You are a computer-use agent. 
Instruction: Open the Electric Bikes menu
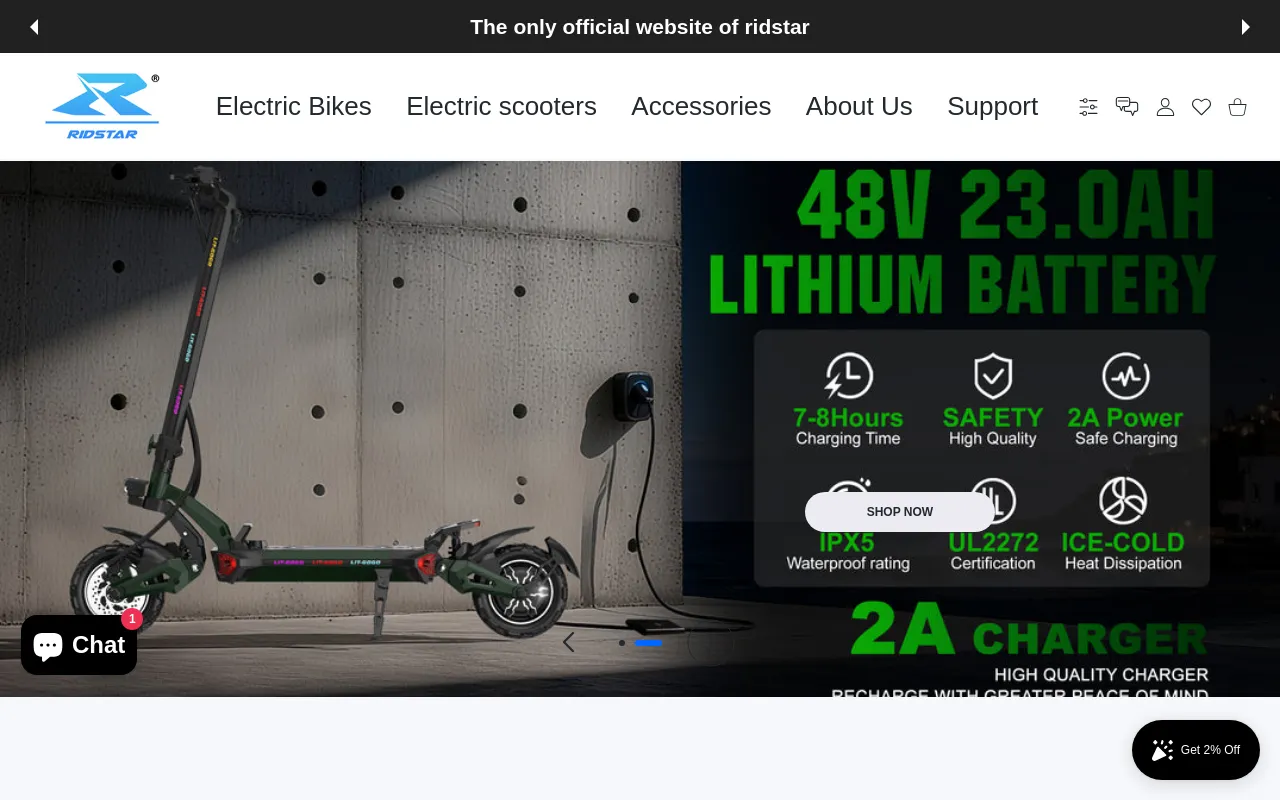click(x=293, y=106)
